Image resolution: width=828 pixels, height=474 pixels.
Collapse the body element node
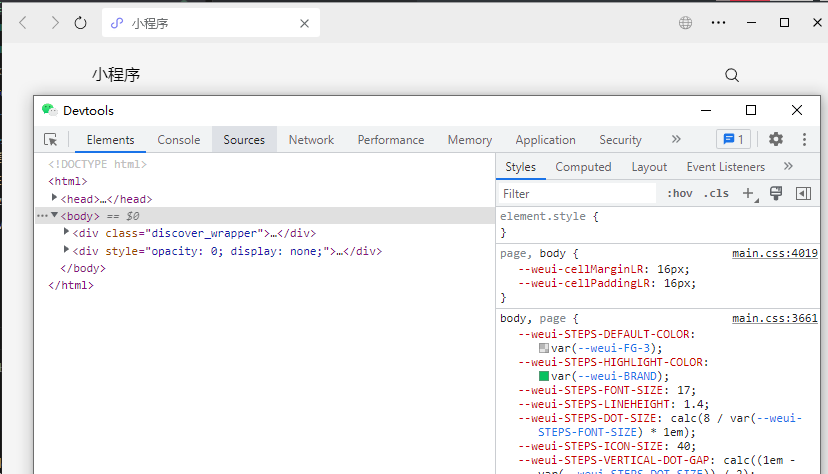[54, 215]
